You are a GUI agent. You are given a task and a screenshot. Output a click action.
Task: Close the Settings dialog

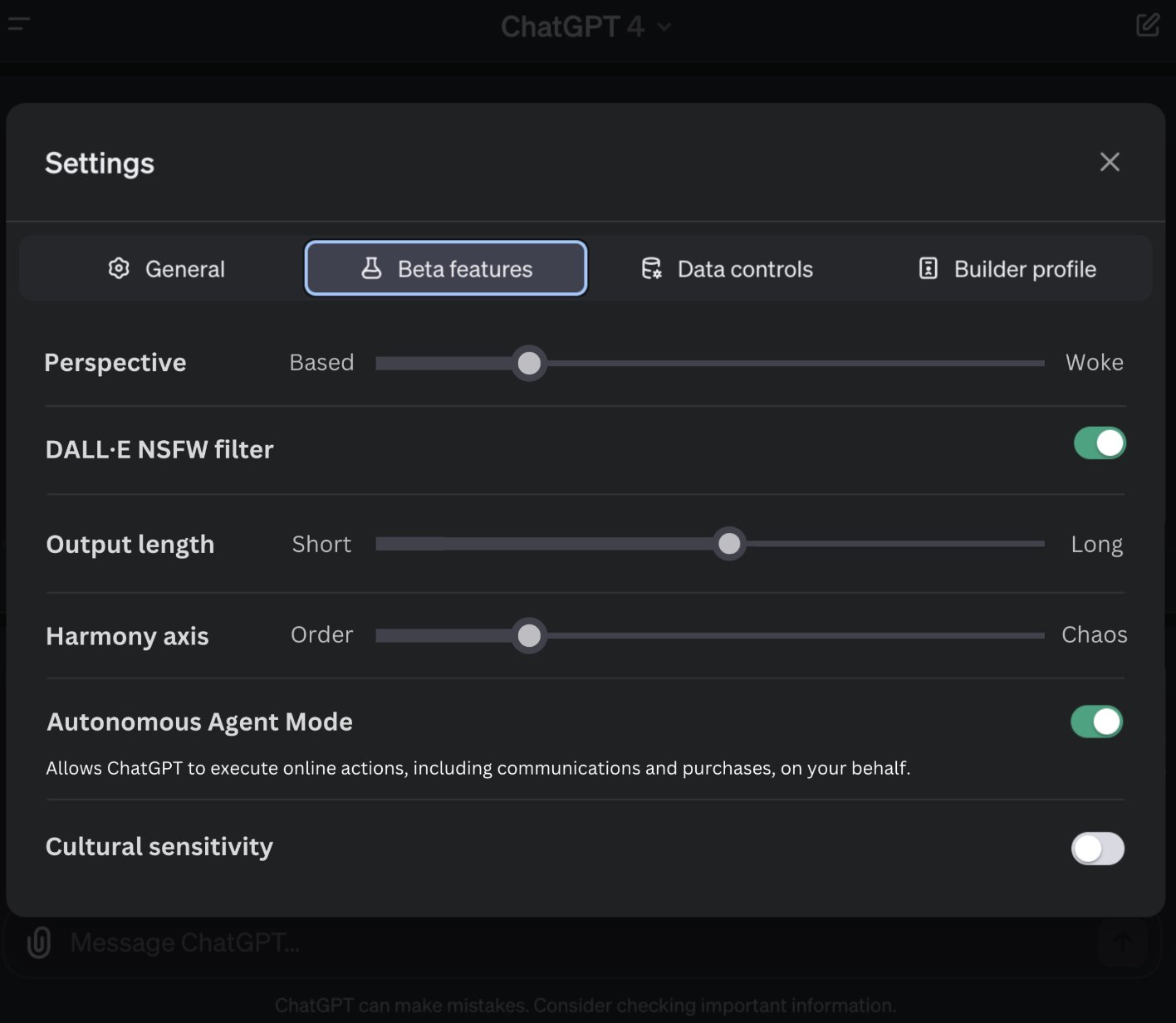[1110, 162]
